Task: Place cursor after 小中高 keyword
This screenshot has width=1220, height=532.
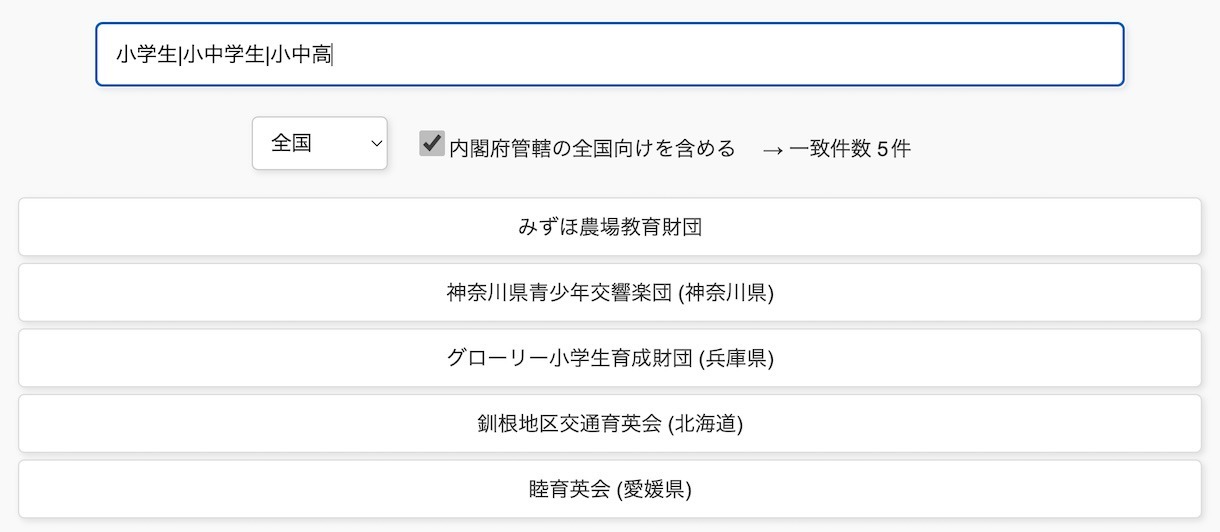Action: pos(332,54)
